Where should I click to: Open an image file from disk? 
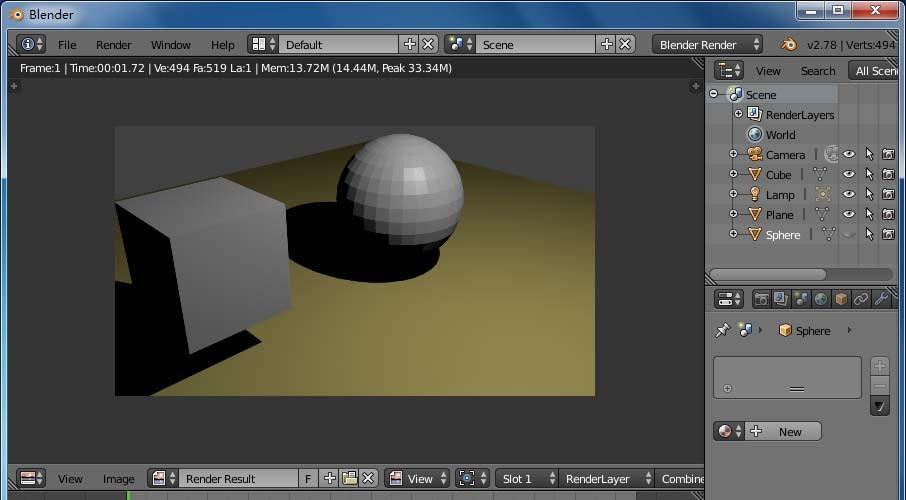click(x=349, y=479)
